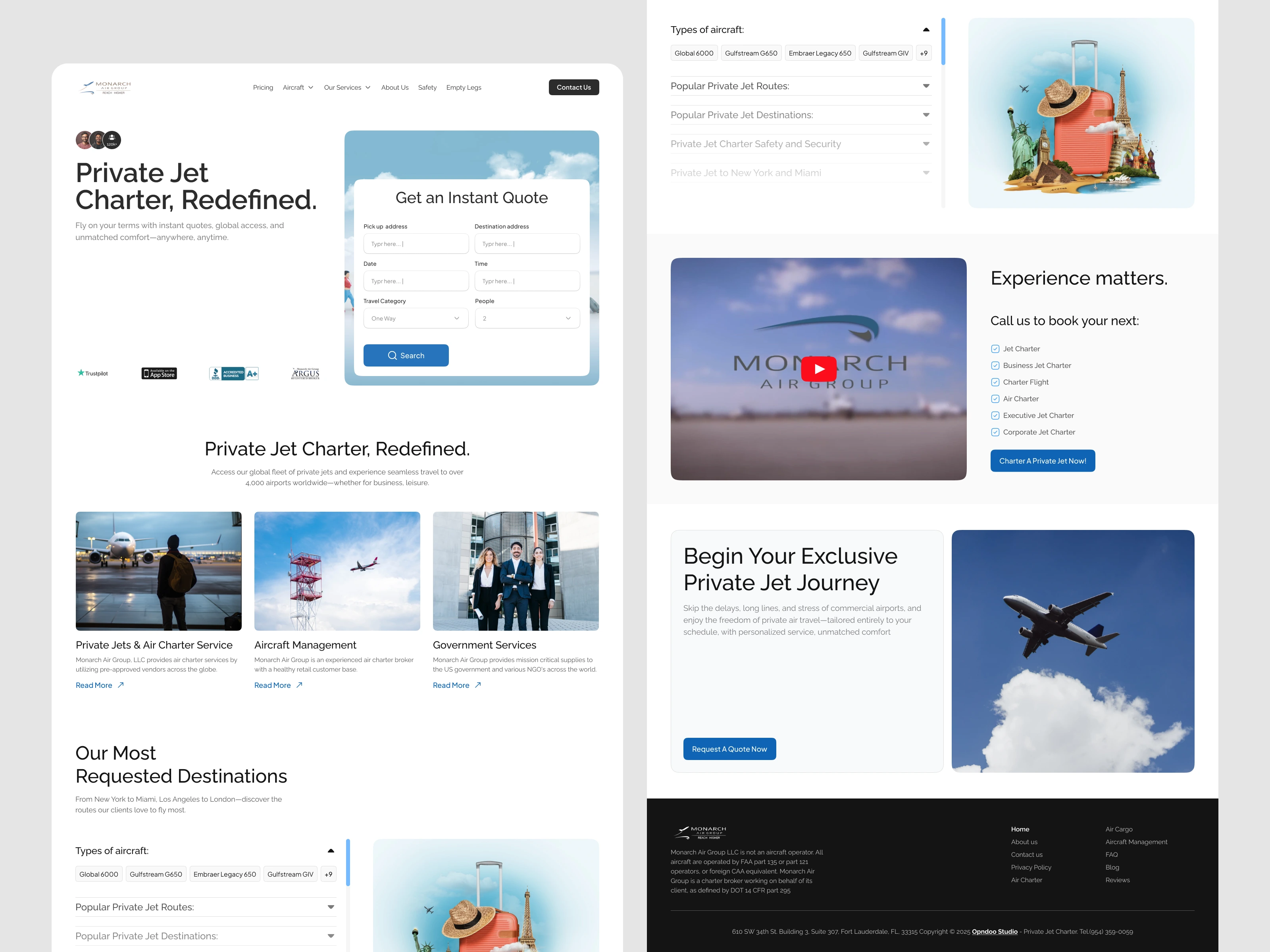
Task: Click the ARGUS registered broker logo
Action: coord(306,374)
